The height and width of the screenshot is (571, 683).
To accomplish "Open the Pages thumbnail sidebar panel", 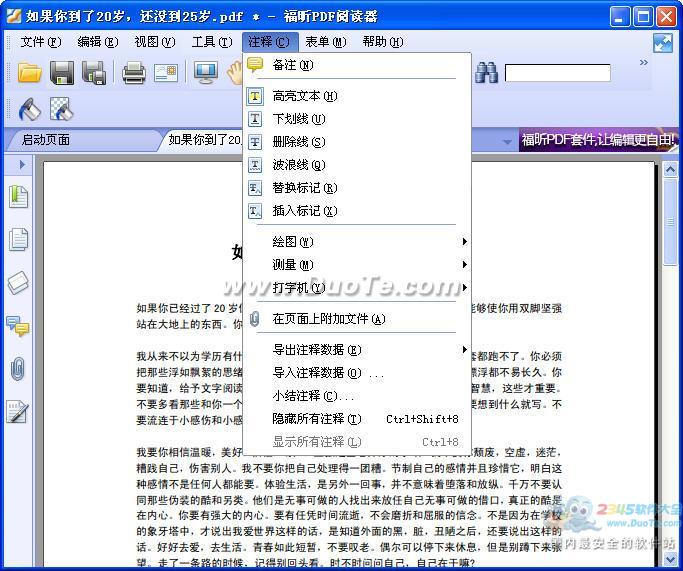I will (18, 239).
